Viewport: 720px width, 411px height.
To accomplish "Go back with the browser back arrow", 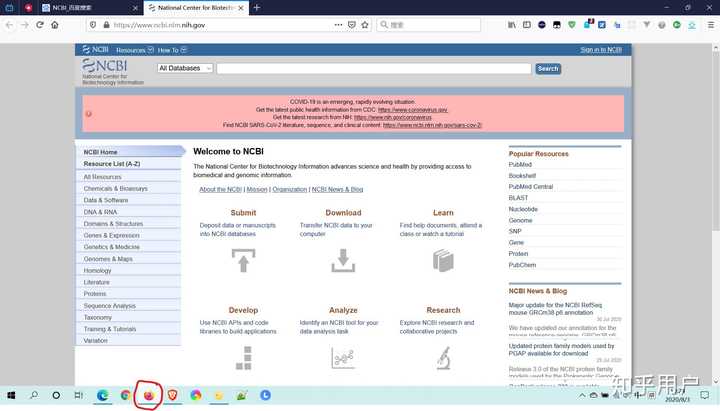I will pos(9,25).
